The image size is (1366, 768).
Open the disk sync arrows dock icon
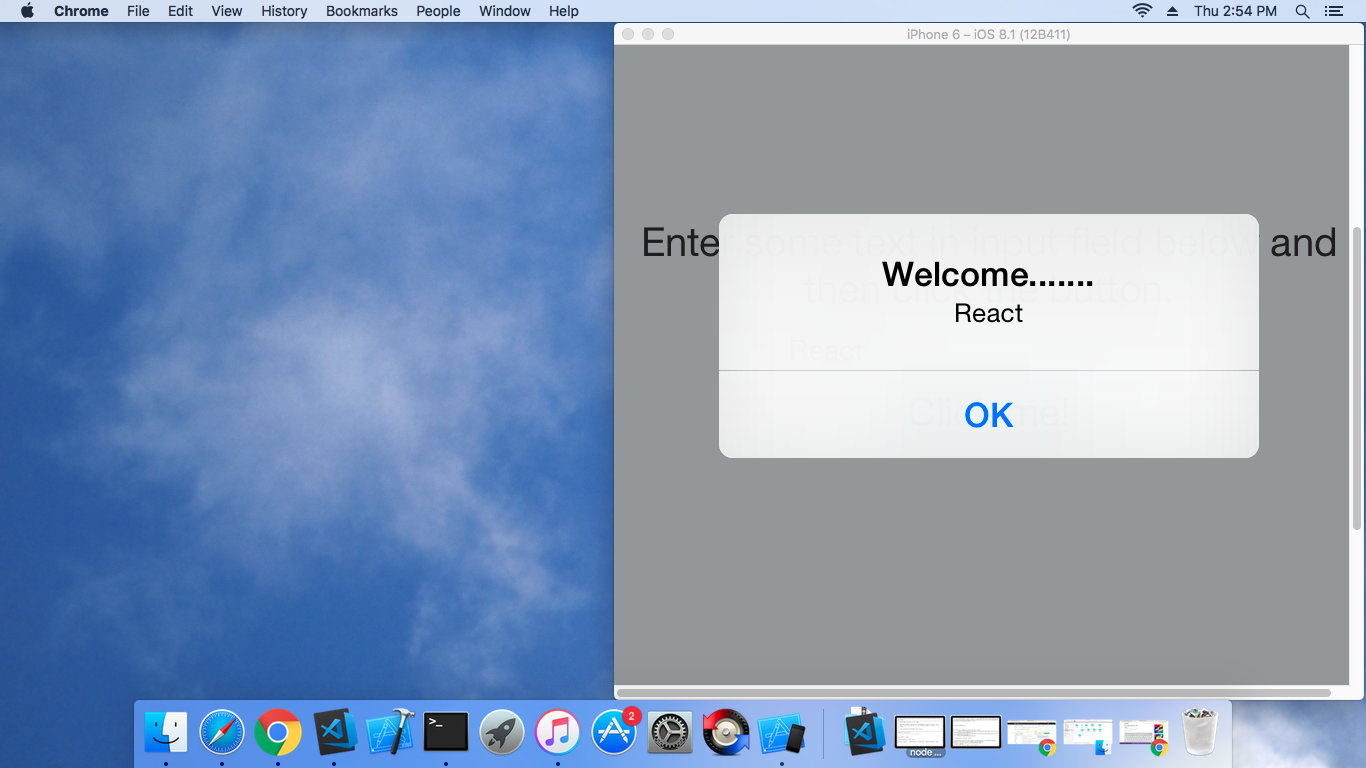[x=726, y=733]
